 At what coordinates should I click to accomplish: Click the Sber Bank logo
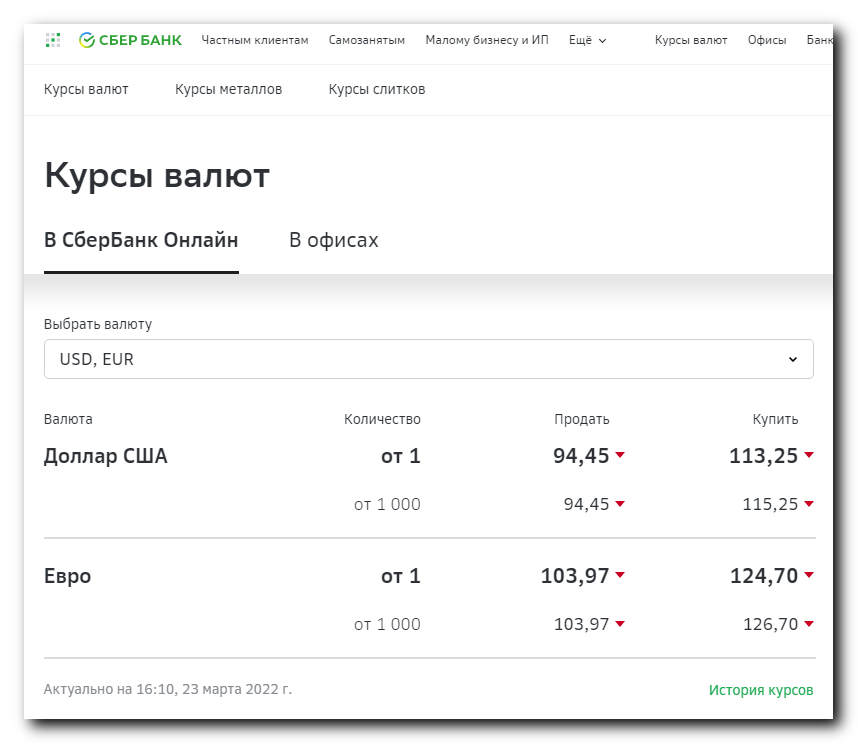pos(130,40)
